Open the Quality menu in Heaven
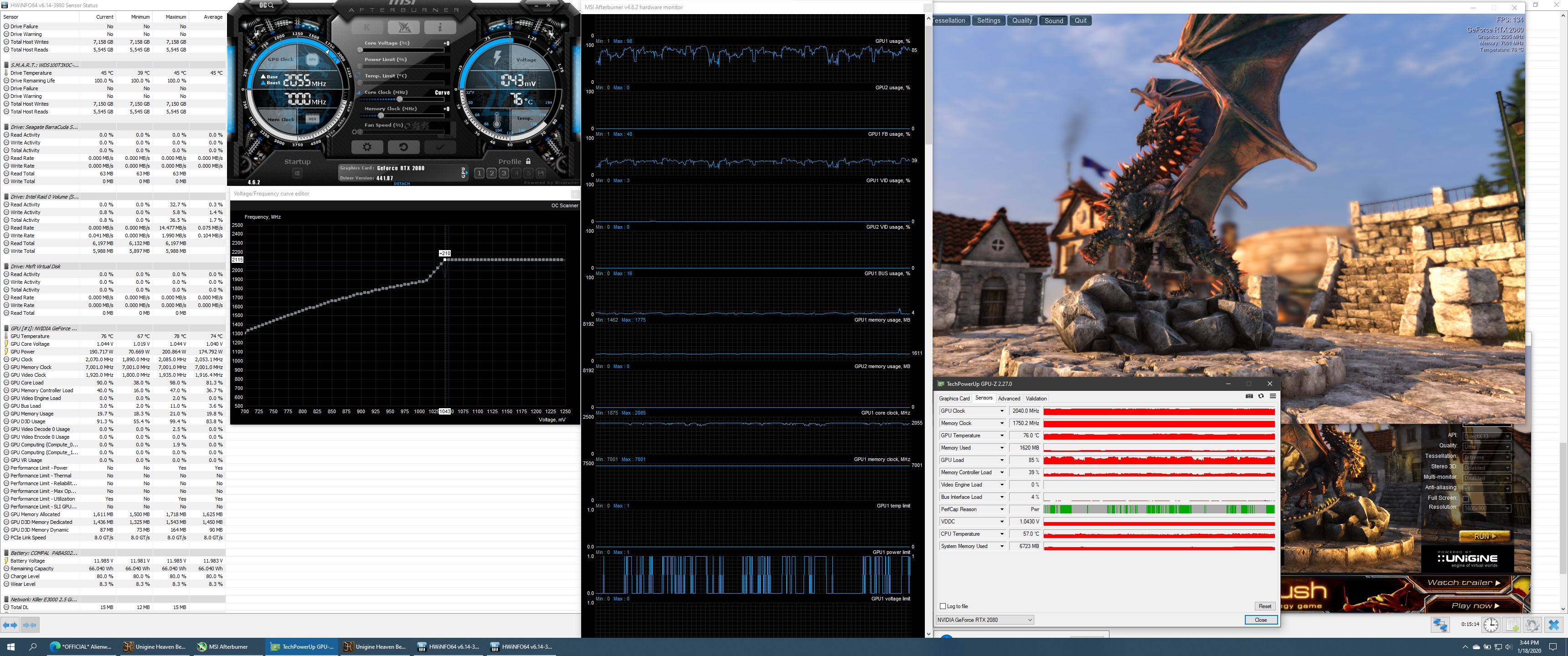The width and height of the screenshot is (1568, 656). [x=1022, y=20]
